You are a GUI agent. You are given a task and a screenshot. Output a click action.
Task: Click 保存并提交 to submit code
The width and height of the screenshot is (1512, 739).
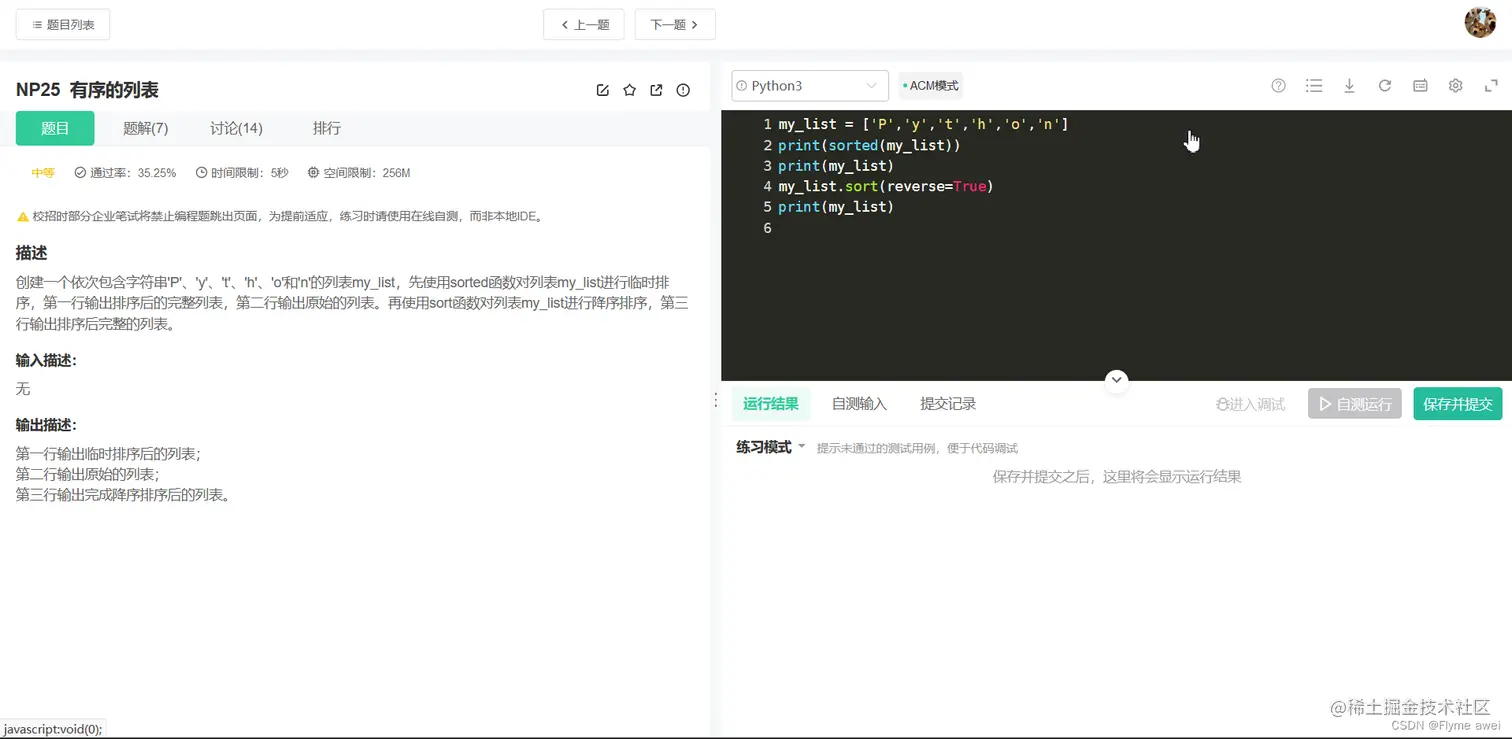1457,403
